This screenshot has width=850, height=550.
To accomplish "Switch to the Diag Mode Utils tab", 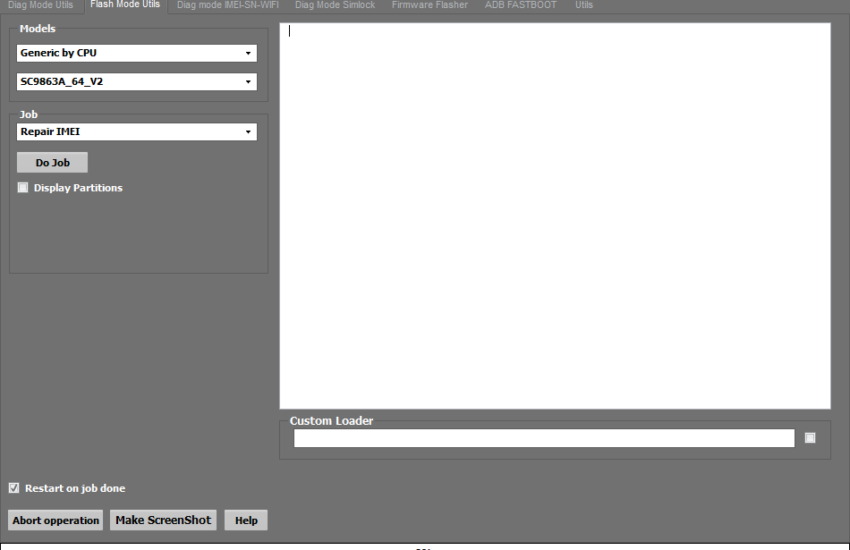I will click(41, 5).
